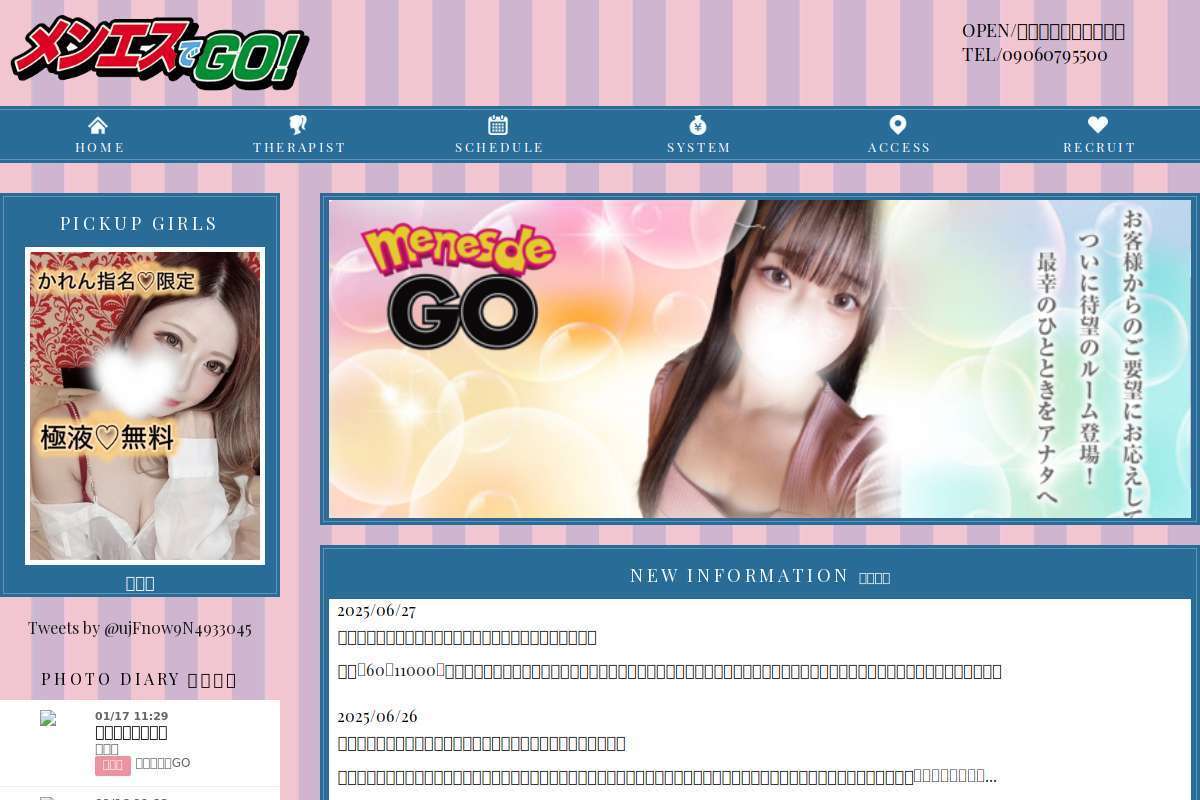
Task: Open the THERAPIST menu label
Action: (x=299, y=147)
